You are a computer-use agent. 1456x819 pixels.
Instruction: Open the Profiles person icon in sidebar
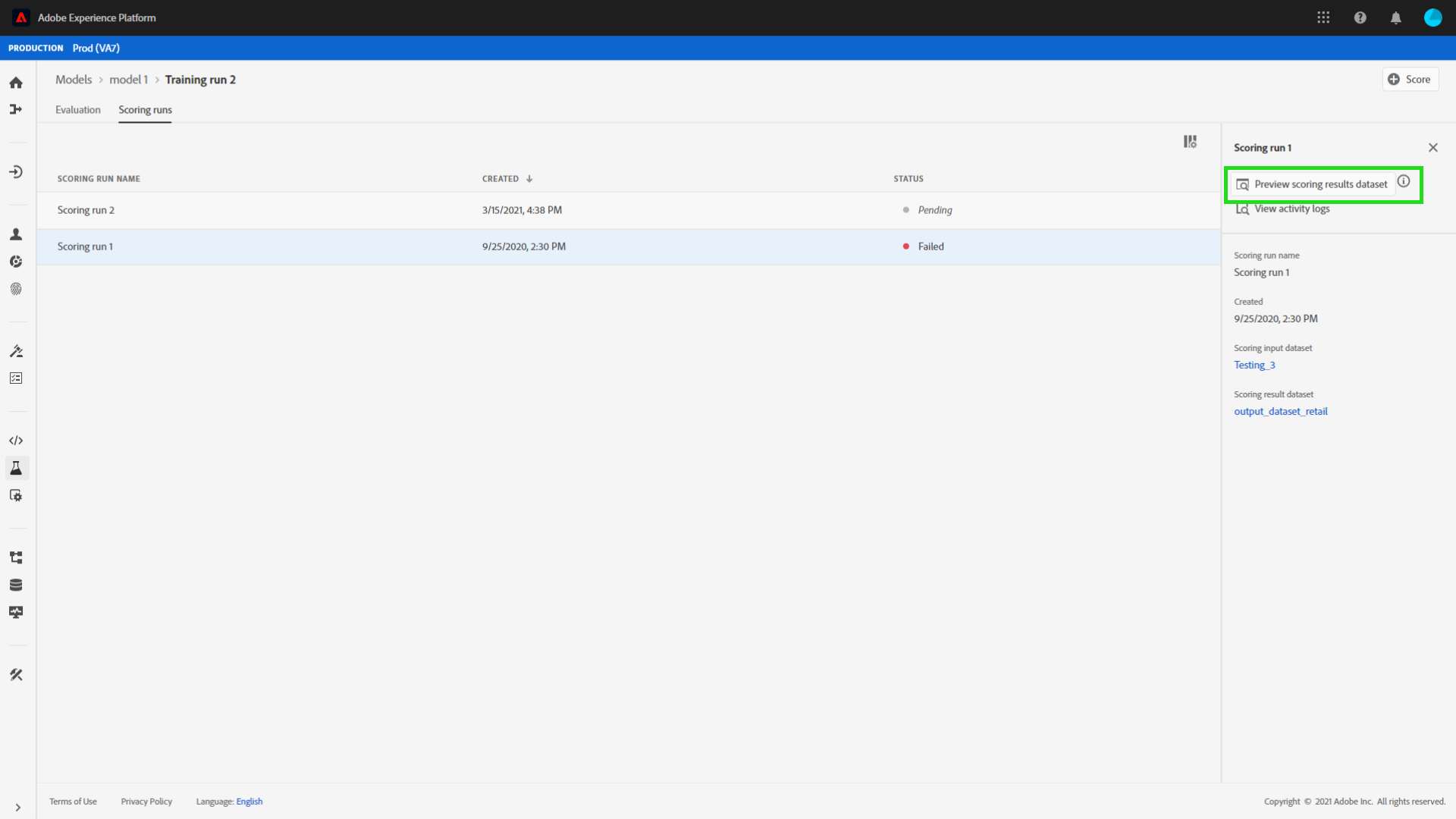pyautogui.click(x=16, y=234)
